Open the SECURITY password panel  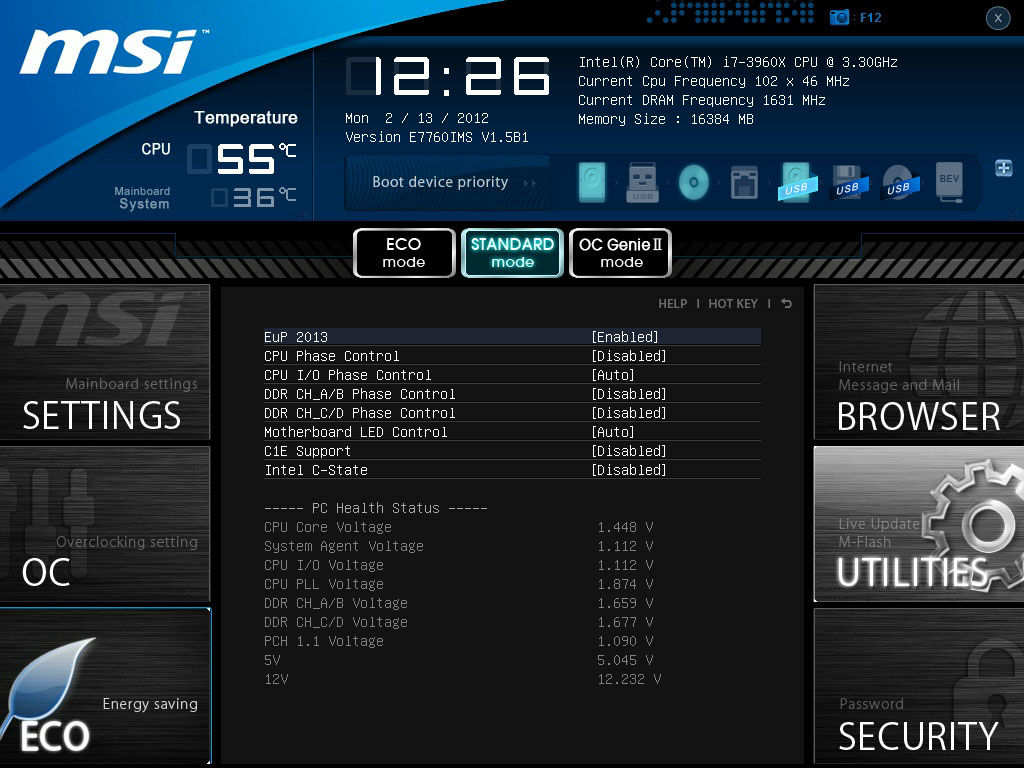click(919, 686)
